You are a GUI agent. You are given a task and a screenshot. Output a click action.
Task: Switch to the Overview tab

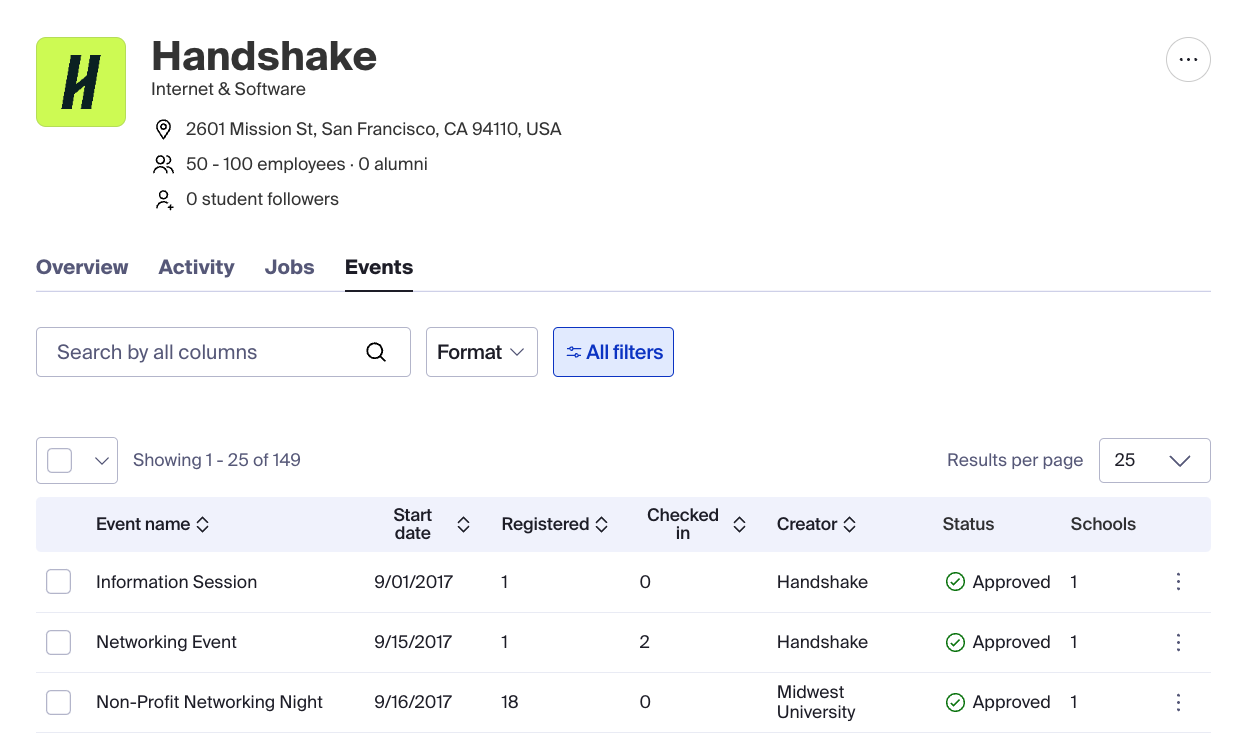click(82, 267)
